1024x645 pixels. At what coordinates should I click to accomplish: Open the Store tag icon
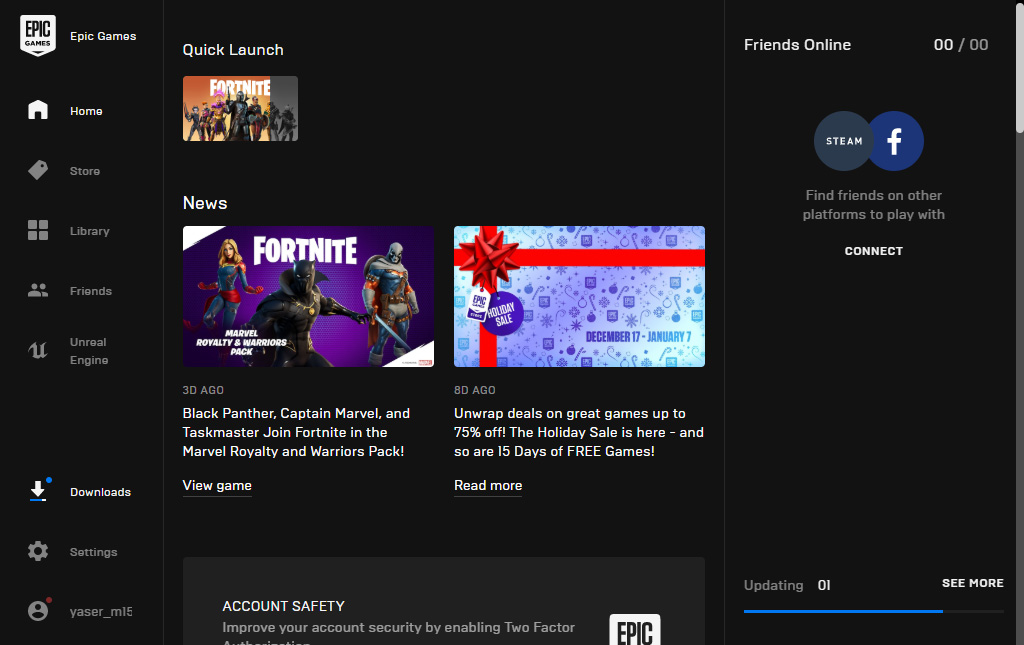[38, 170]
